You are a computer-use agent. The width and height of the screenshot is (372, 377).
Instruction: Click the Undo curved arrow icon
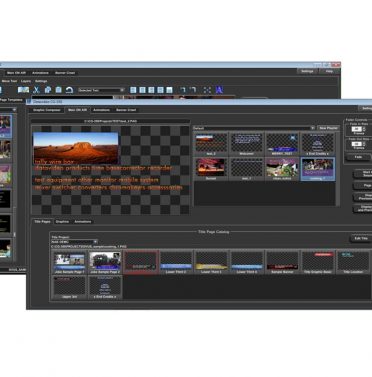[x=69, y=90]
